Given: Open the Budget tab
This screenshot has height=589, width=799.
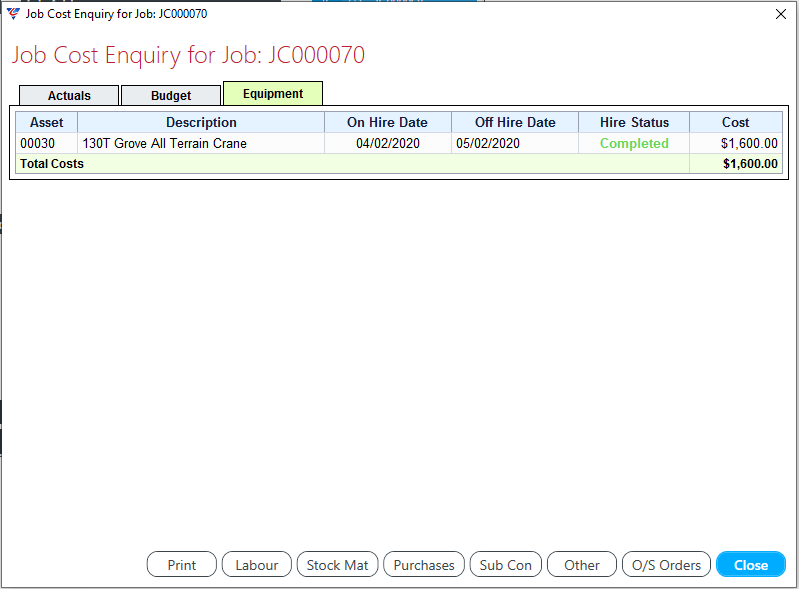Looking at the screenshot, I should coord(171,96).
